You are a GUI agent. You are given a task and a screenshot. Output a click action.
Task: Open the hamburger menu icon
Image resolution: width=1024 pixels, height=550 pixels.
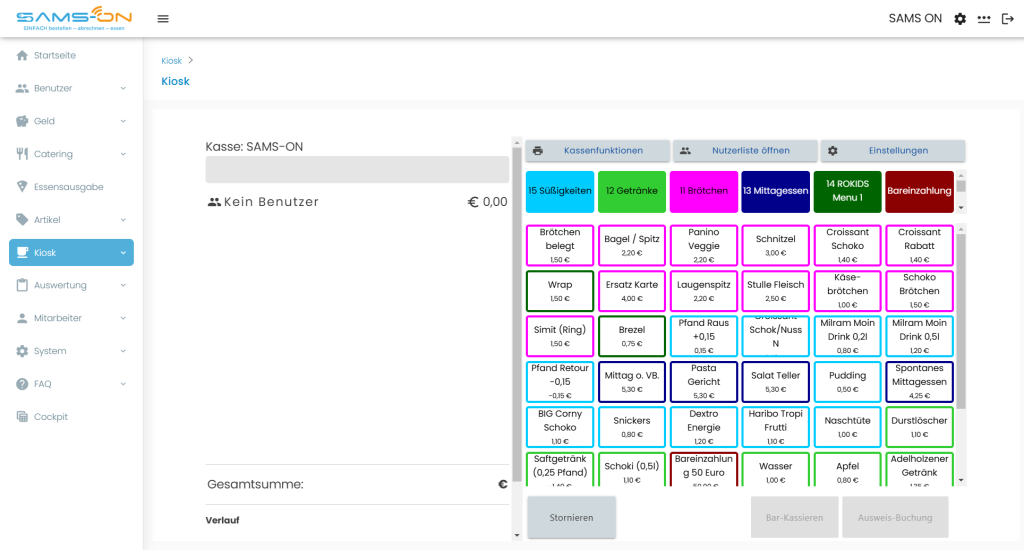[x=163, y=19]
